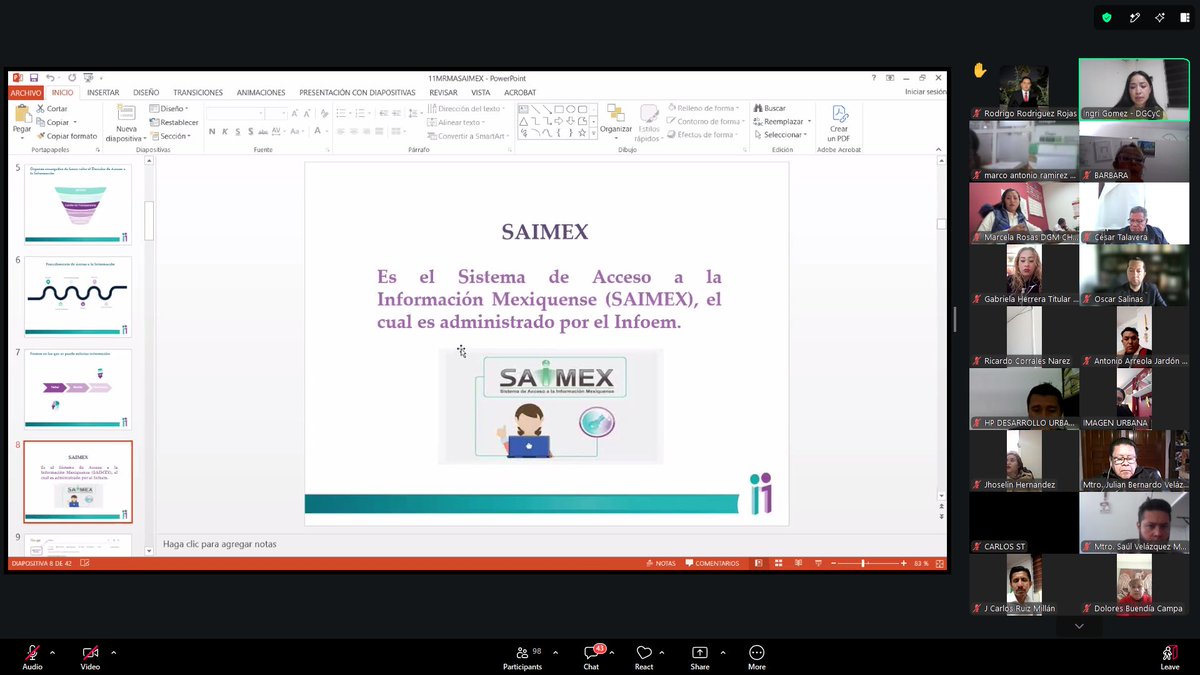Switch to slide sorter view icon
The image size is (1200, 675).
[779, 563]
